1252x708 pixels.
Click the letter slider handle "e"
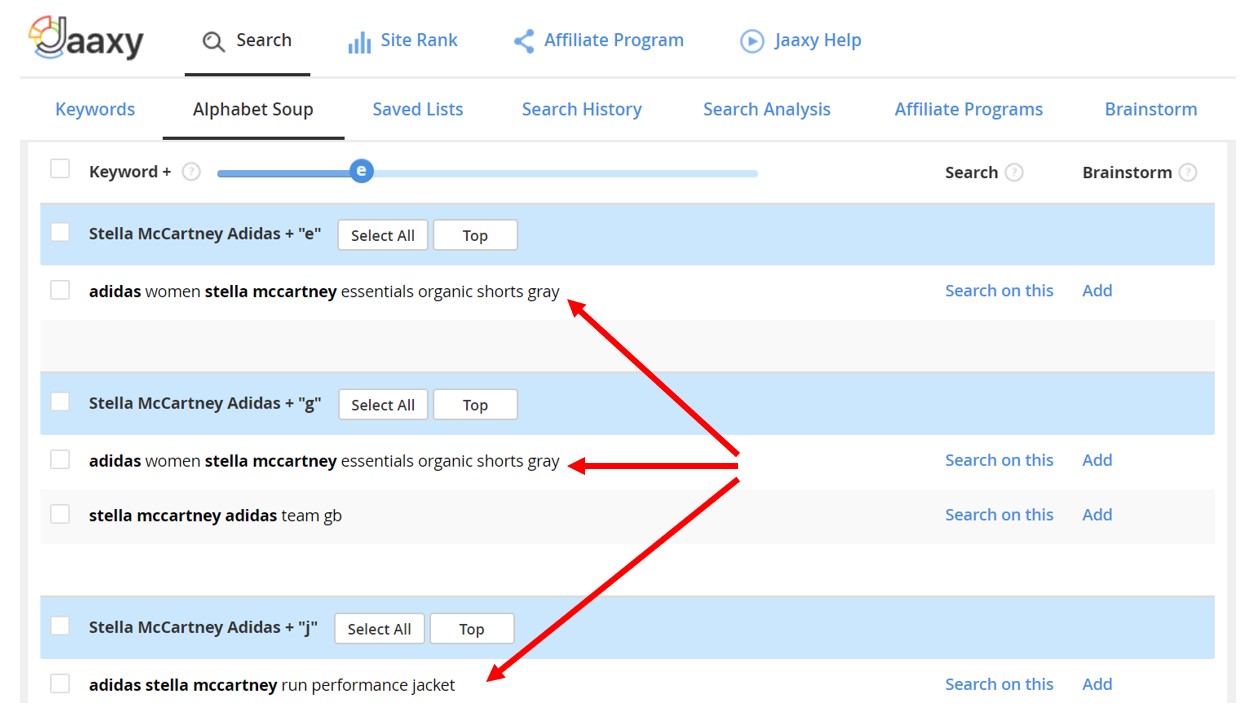tap(362, 171)
